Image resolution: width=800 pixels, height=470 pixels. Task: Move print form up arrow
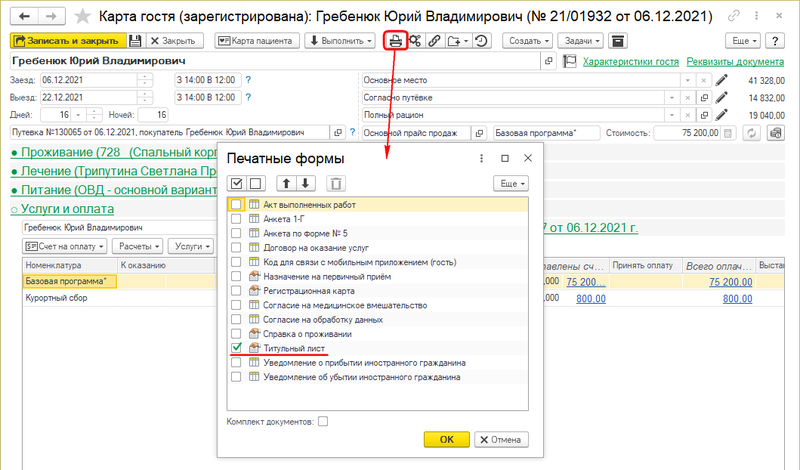click(x=286, y=183)
